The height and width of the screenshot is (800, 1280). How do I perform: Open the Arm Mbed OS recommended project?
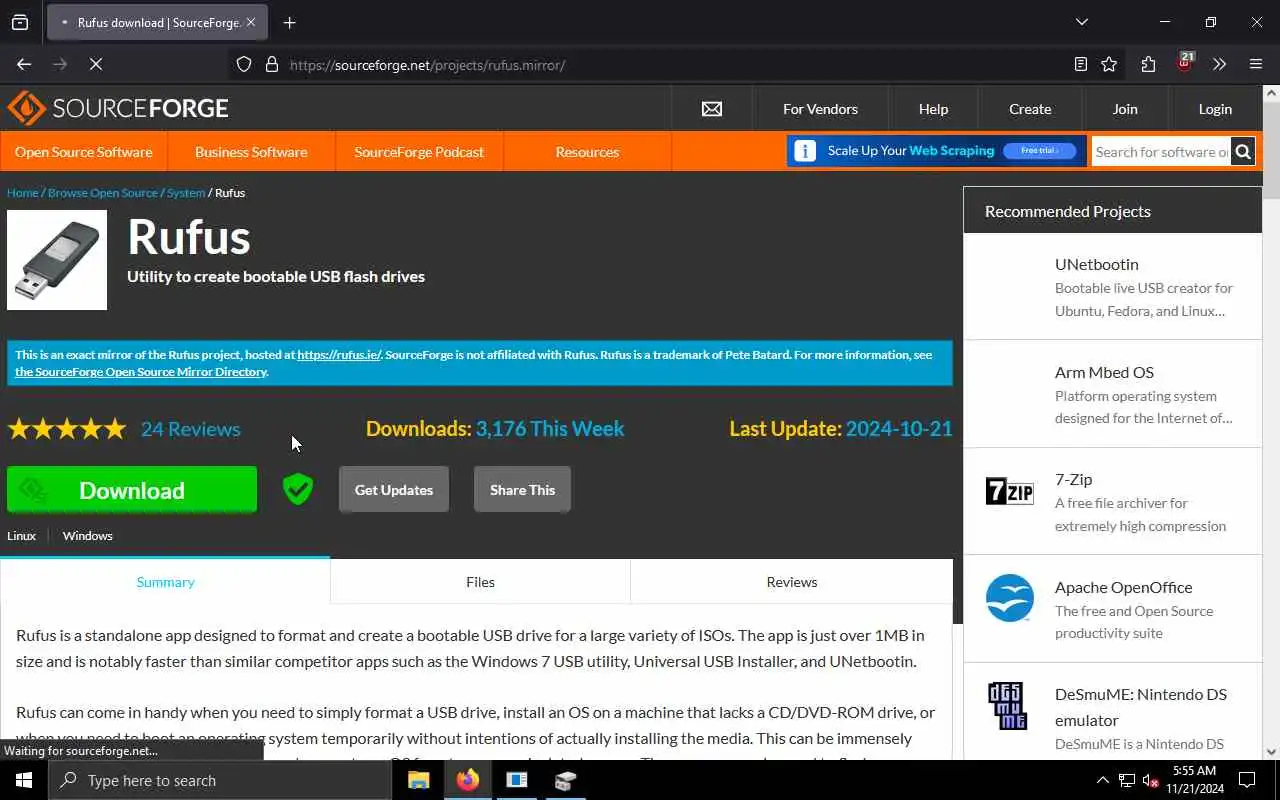click(x=1113, y=394)
